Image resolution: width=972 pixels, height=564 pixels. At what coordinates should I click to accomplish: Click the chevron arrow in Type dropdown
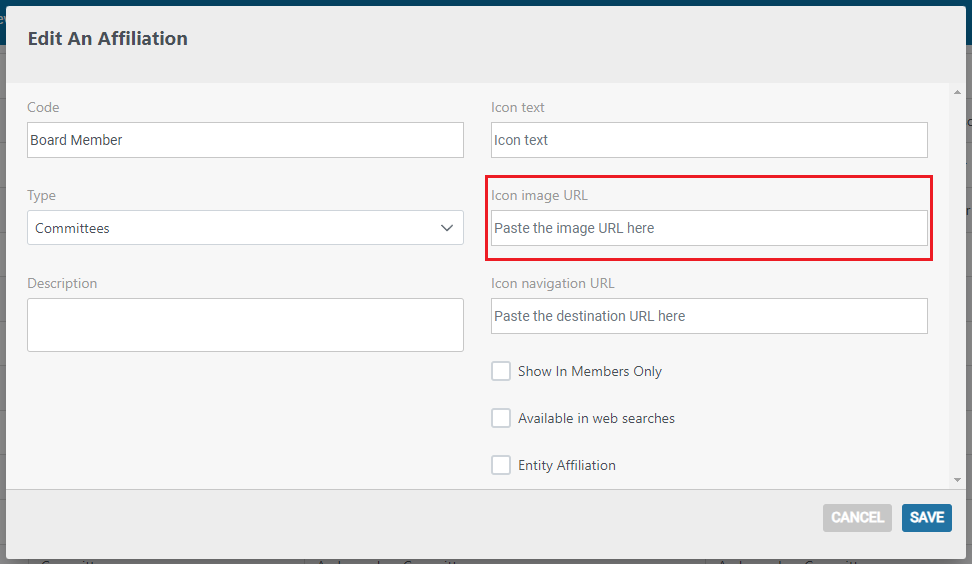click(x=446, y=228)
